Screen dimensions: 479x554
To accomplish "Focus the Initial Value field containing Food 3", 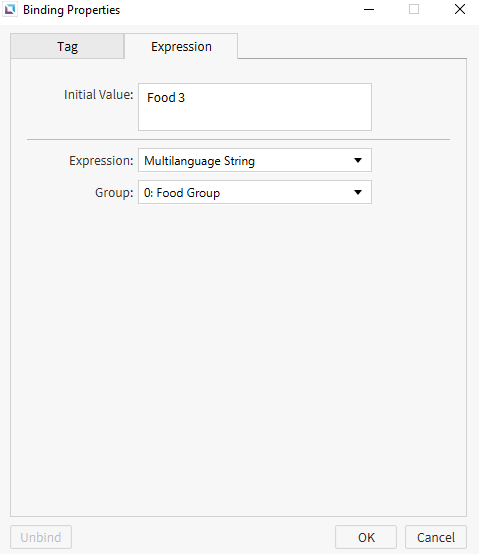I will 255,107.
